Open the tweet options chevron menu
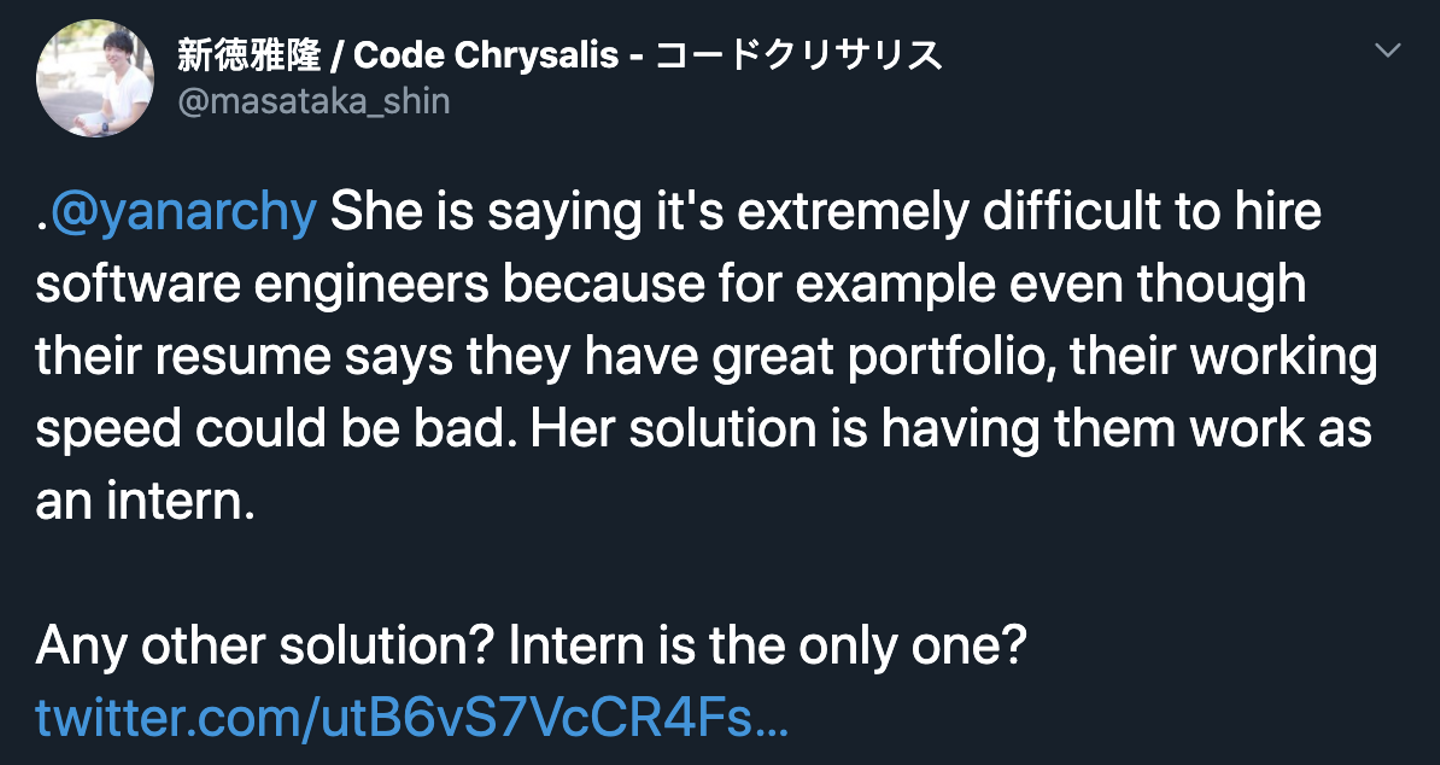Screen dimensions: 1440x765 coord(1387,51)
